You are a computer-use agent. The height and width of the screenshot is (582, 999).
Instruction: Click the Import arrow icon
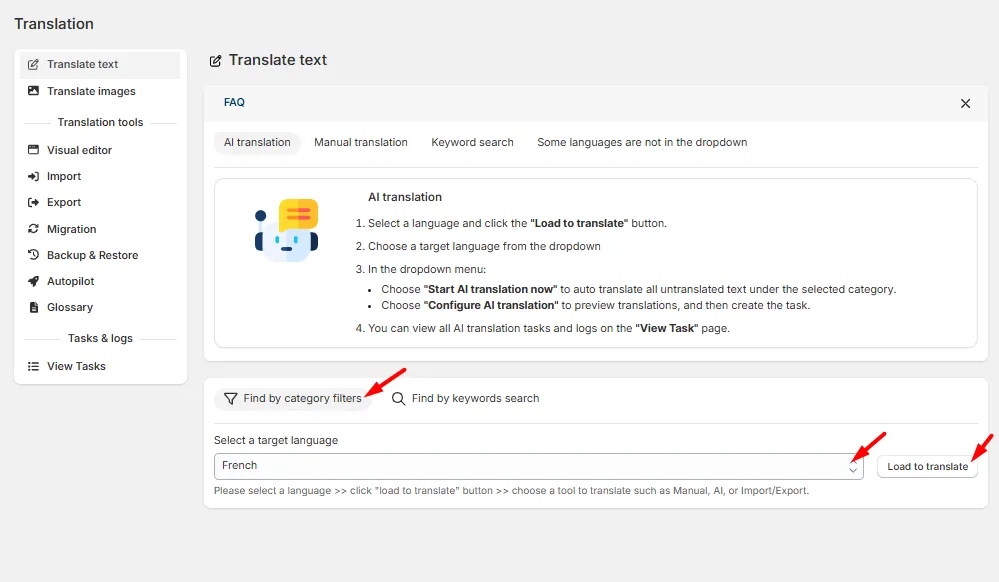(33, 176)
